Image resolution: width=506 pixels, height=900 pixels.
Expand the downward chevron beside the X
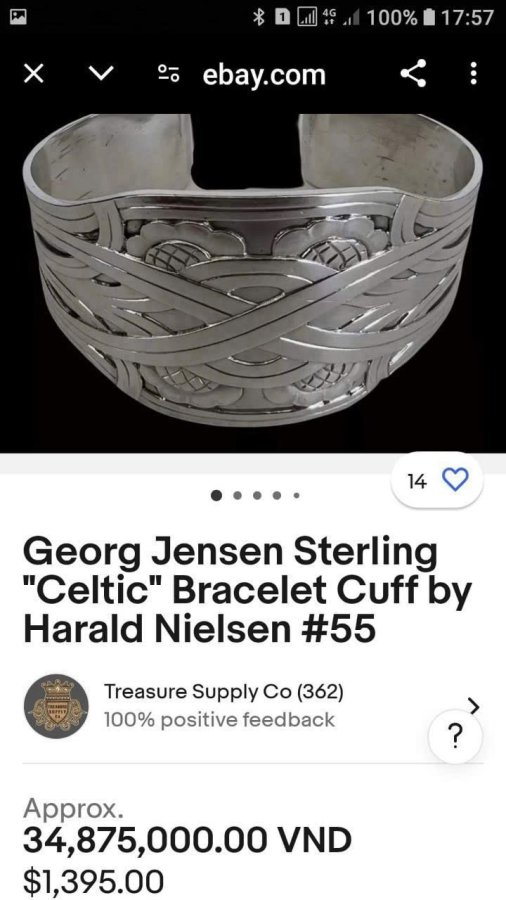pos(101,74)
